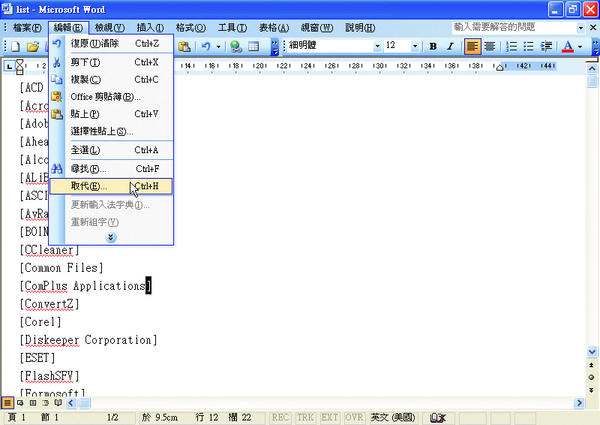
Task: Click the spelling status book icon
Action: coord(438,418)
